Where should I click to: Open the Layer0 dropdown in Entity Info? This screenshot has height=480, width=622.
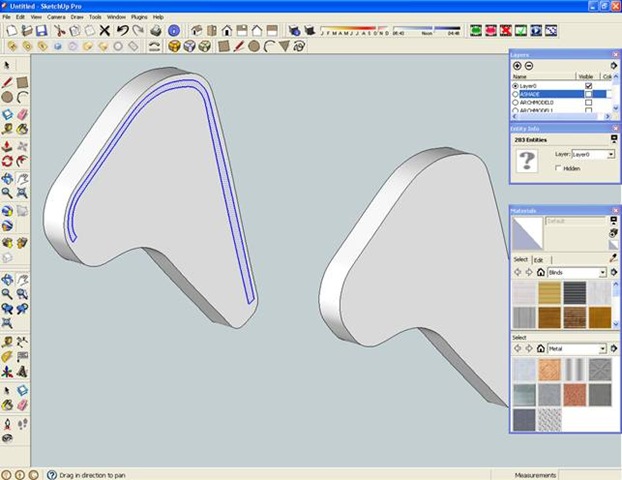610,155
